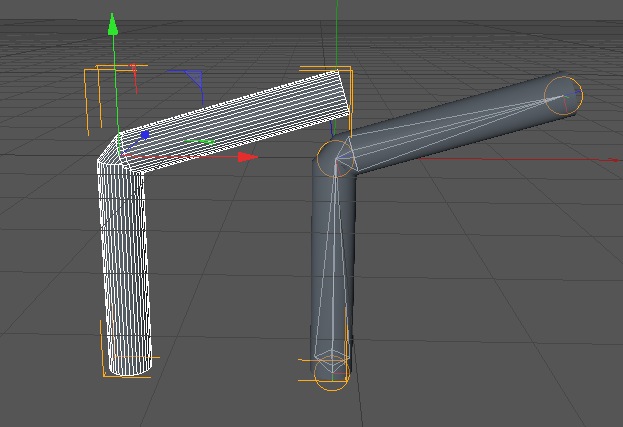Select the shaded gray tube's angled upper arm
The image size is (623, 427).
pyautogui.click(x=457, y=121)
